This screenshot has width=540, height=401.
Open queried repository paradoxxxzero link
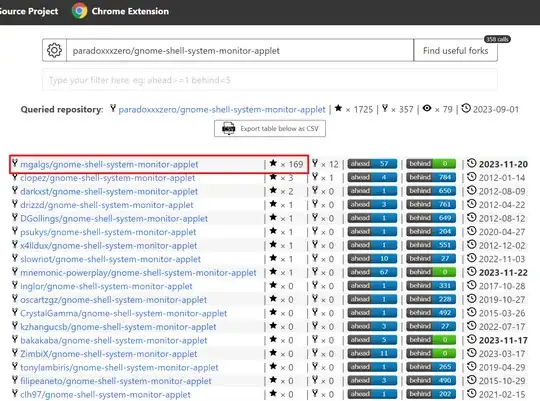point(222,110)
